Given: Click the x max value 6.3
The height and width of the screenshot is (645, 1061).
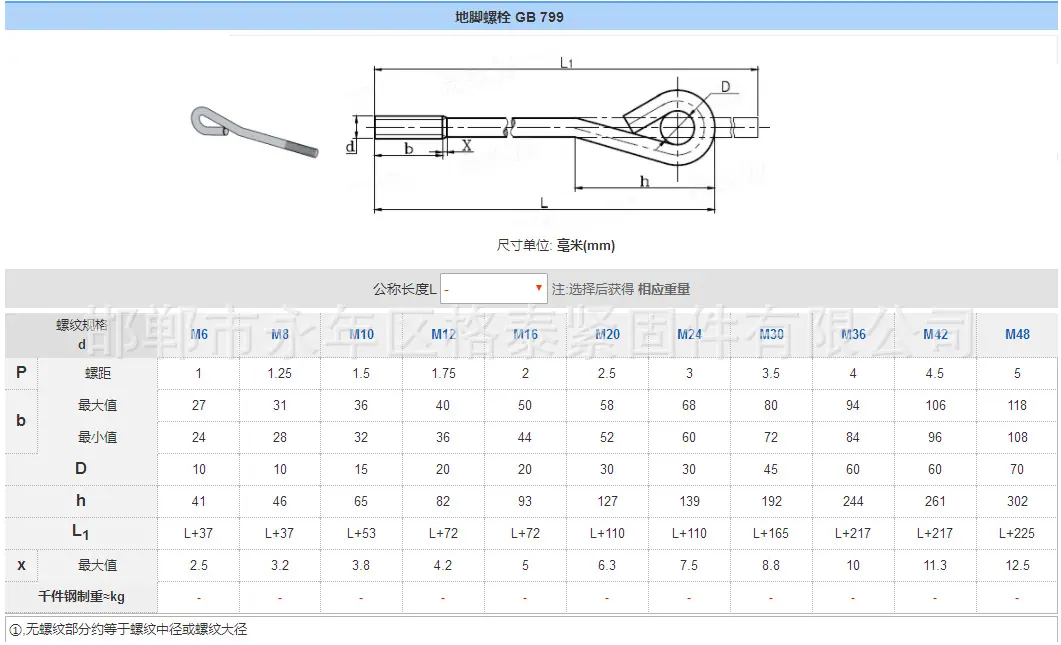Looking at the screenshot, I should pos(607,565).
